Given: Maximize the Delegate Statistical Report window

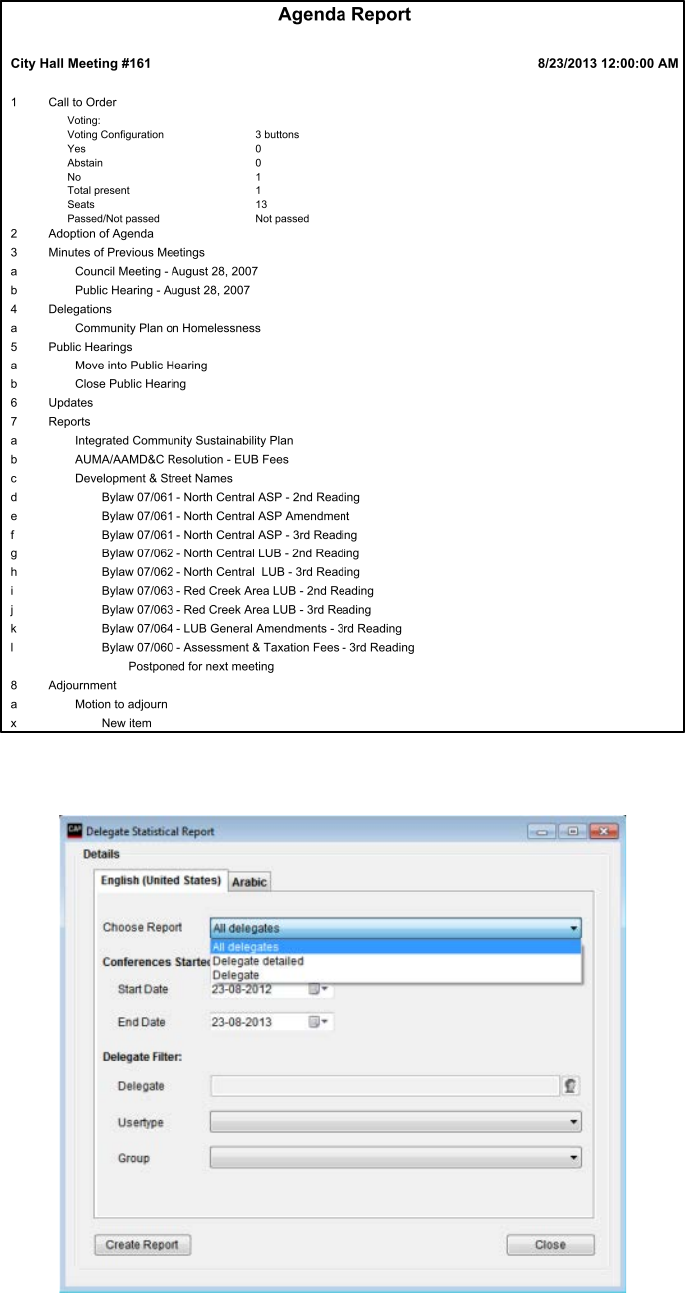Looking at the screenshot, I should (573, 831).
